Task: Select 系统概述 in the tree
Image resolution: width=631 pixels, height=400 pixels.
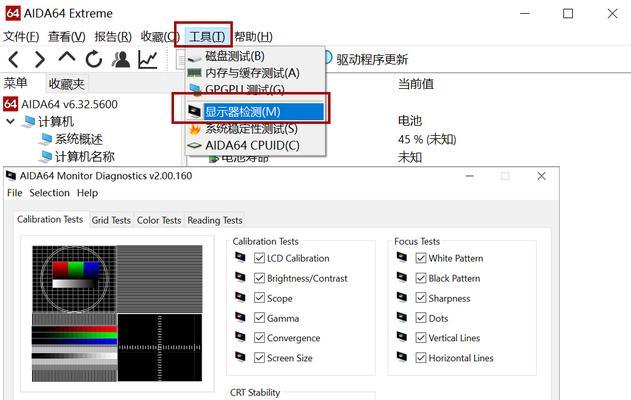Action: [79, 139]
